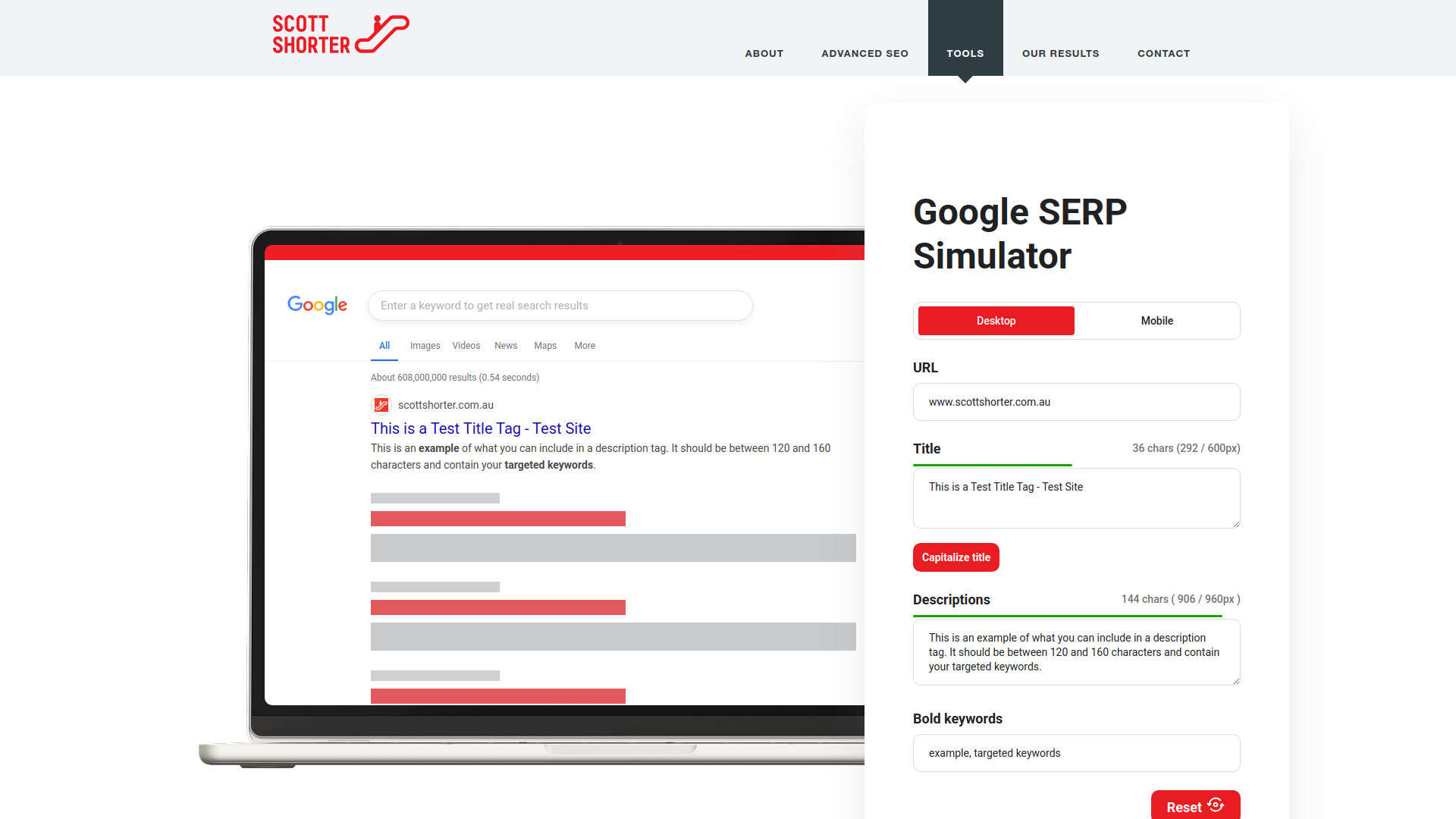Open the Our Results menu item
Viewport: 1456px width, 819px height.
click(x=1060, y=53)
